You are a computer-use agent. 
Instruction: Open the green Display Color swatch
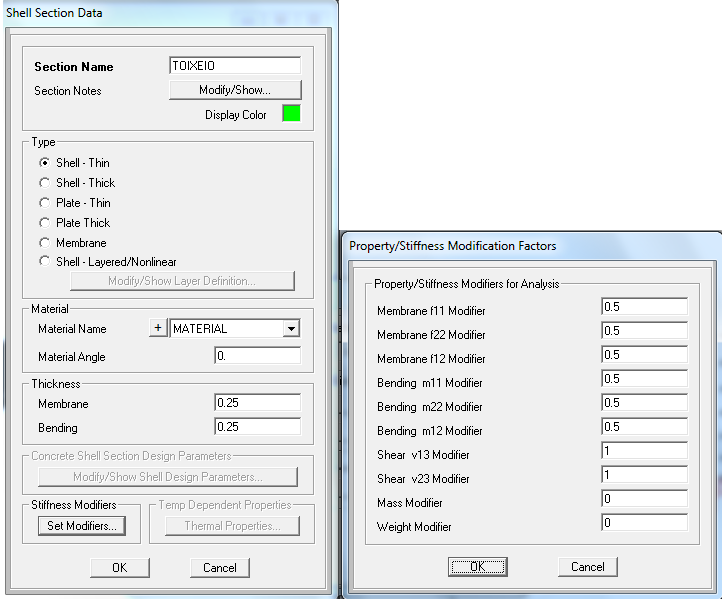pos(291,114)
